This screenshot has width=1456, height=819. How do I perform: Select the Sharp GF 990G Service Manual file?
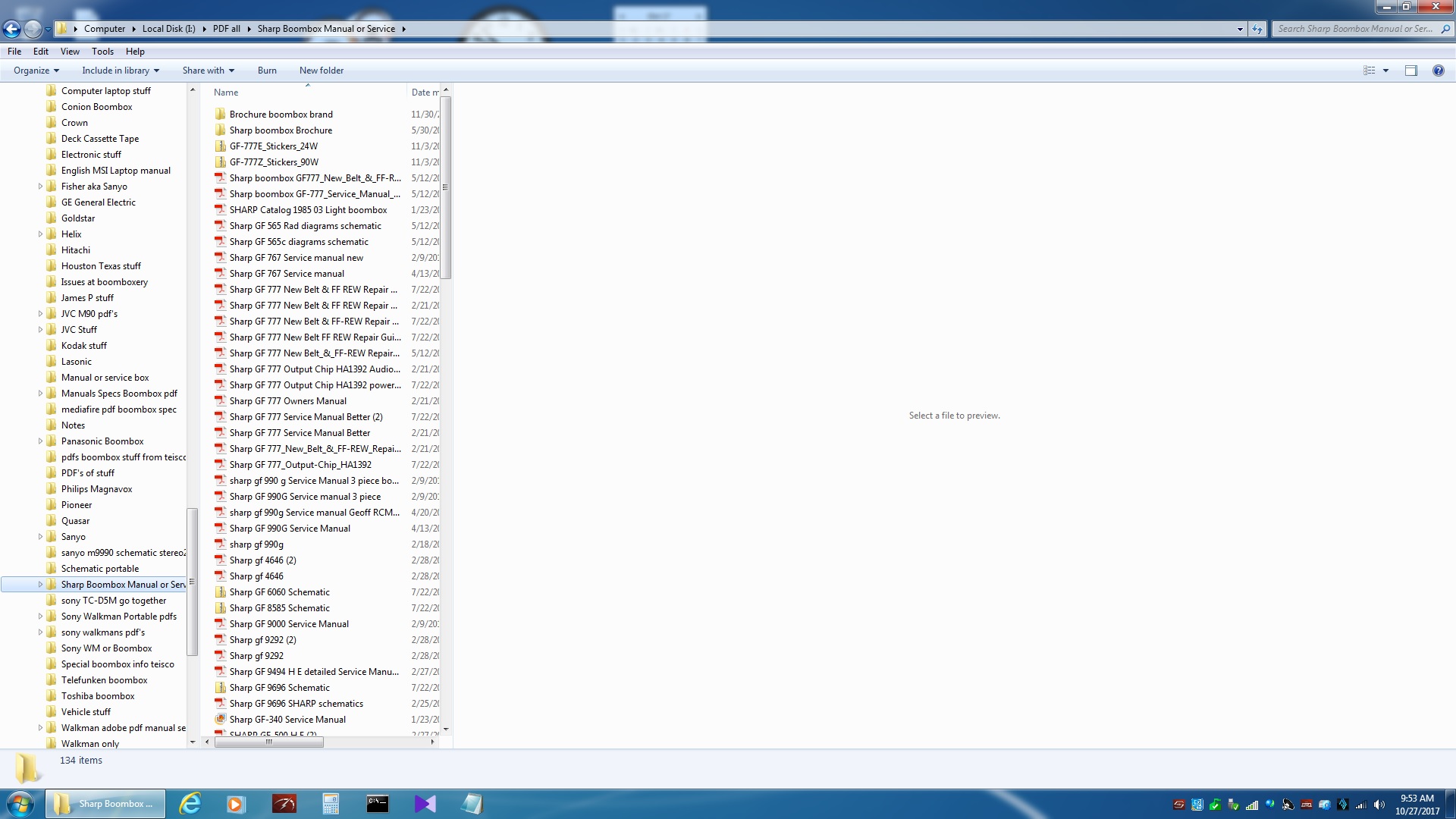290,529
